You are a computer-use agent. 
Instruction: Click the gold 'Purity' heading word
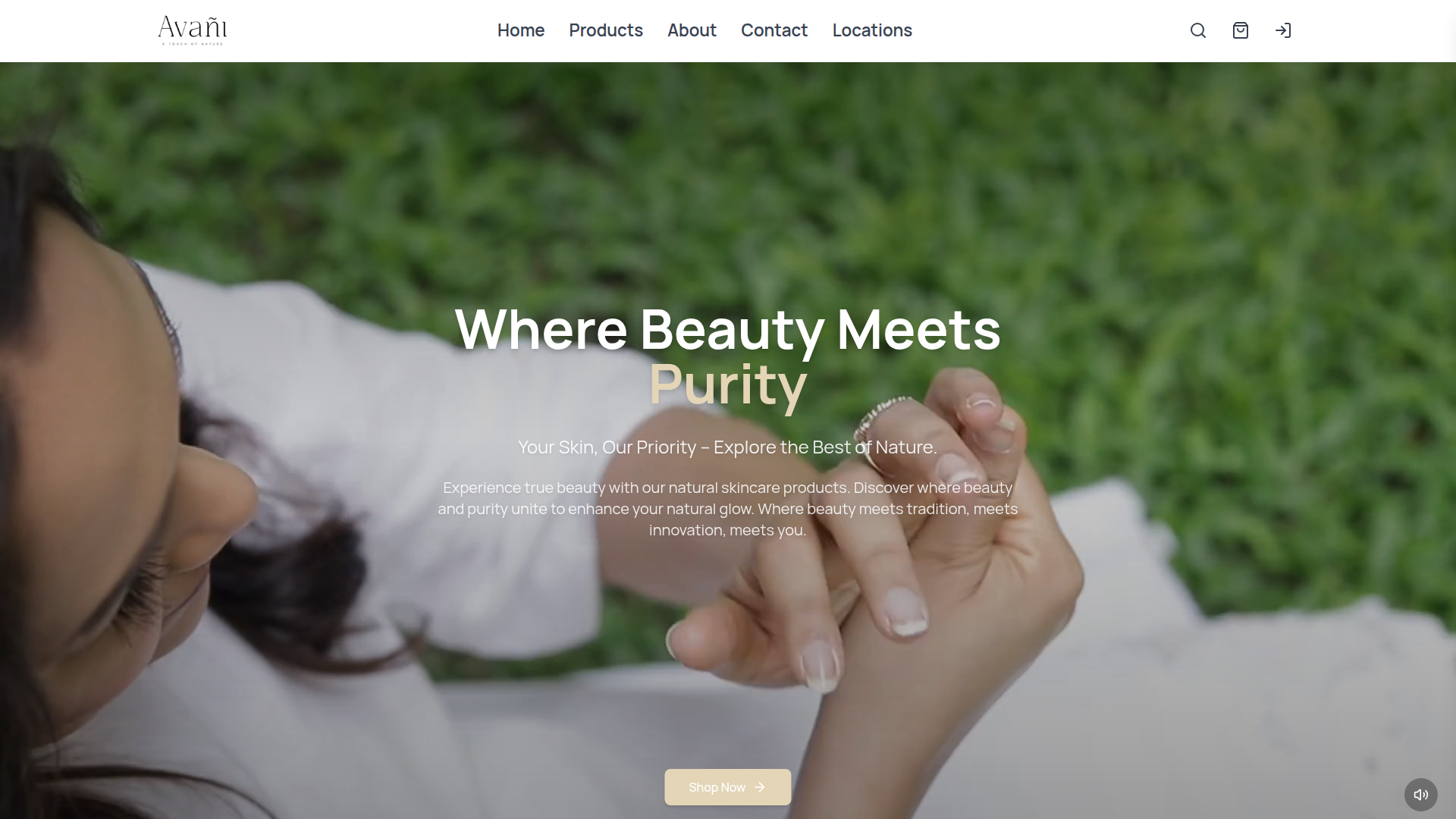tap(727, 384)
